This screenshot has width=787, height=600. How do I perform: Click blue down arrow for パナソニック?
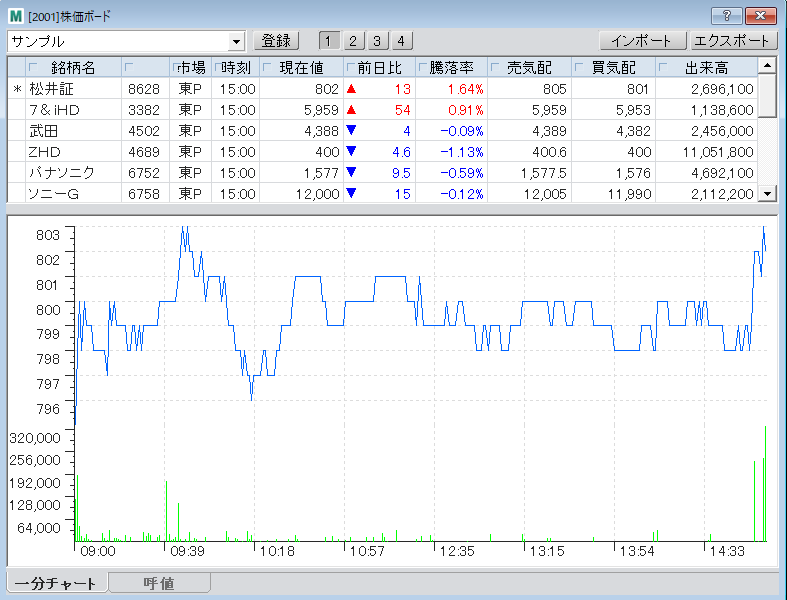[350, 173]
